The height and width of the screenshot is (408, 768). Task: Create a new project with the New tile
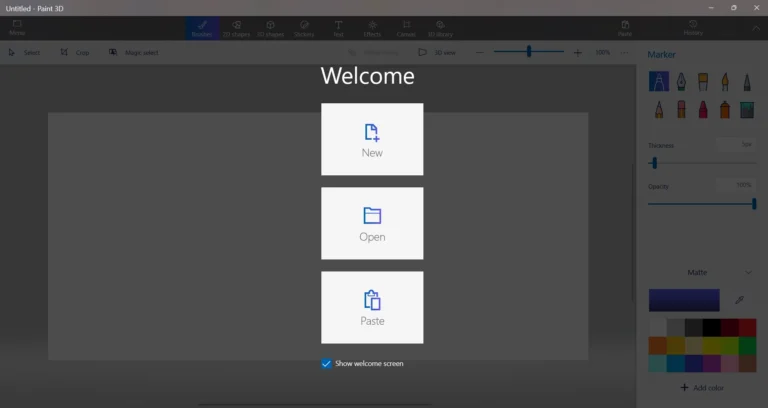[372, 139]
